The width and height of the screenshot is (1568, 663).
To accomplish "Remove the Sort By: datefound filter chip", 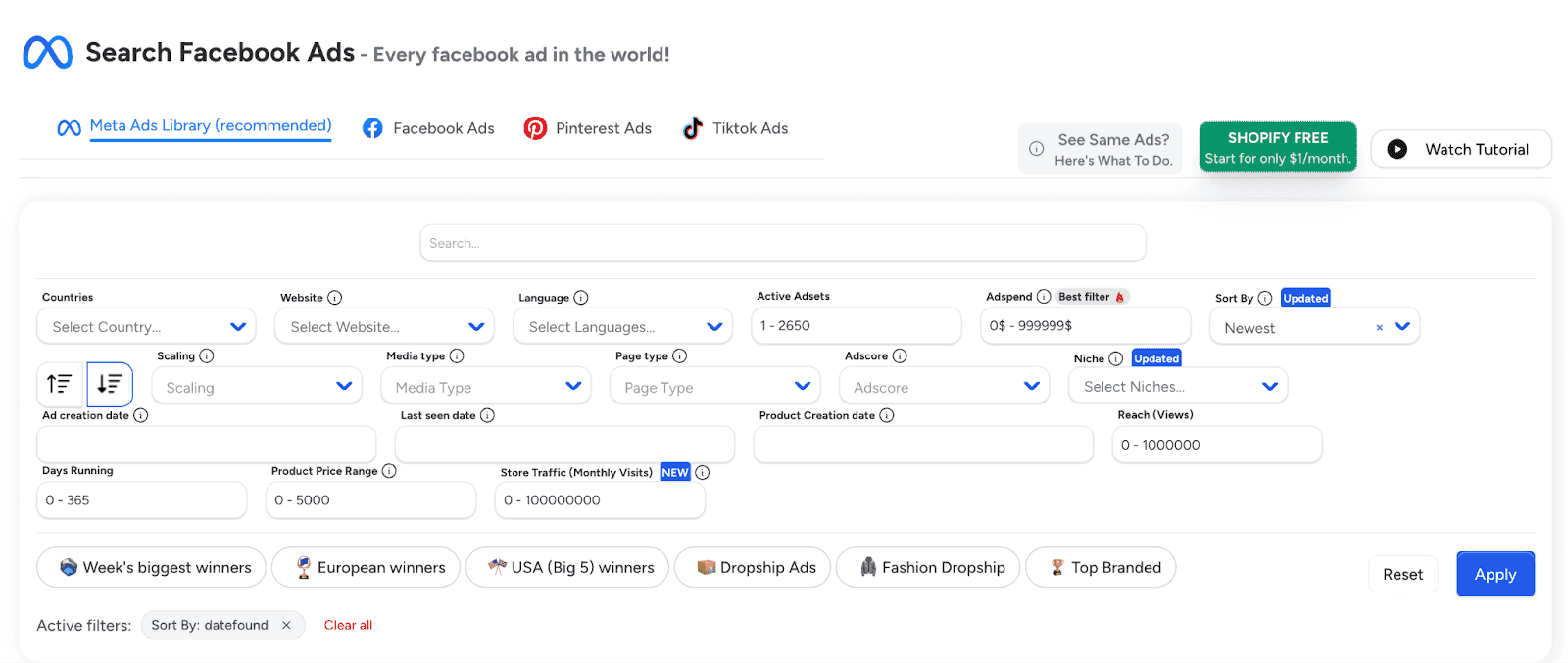I will [x=286, y=625].
